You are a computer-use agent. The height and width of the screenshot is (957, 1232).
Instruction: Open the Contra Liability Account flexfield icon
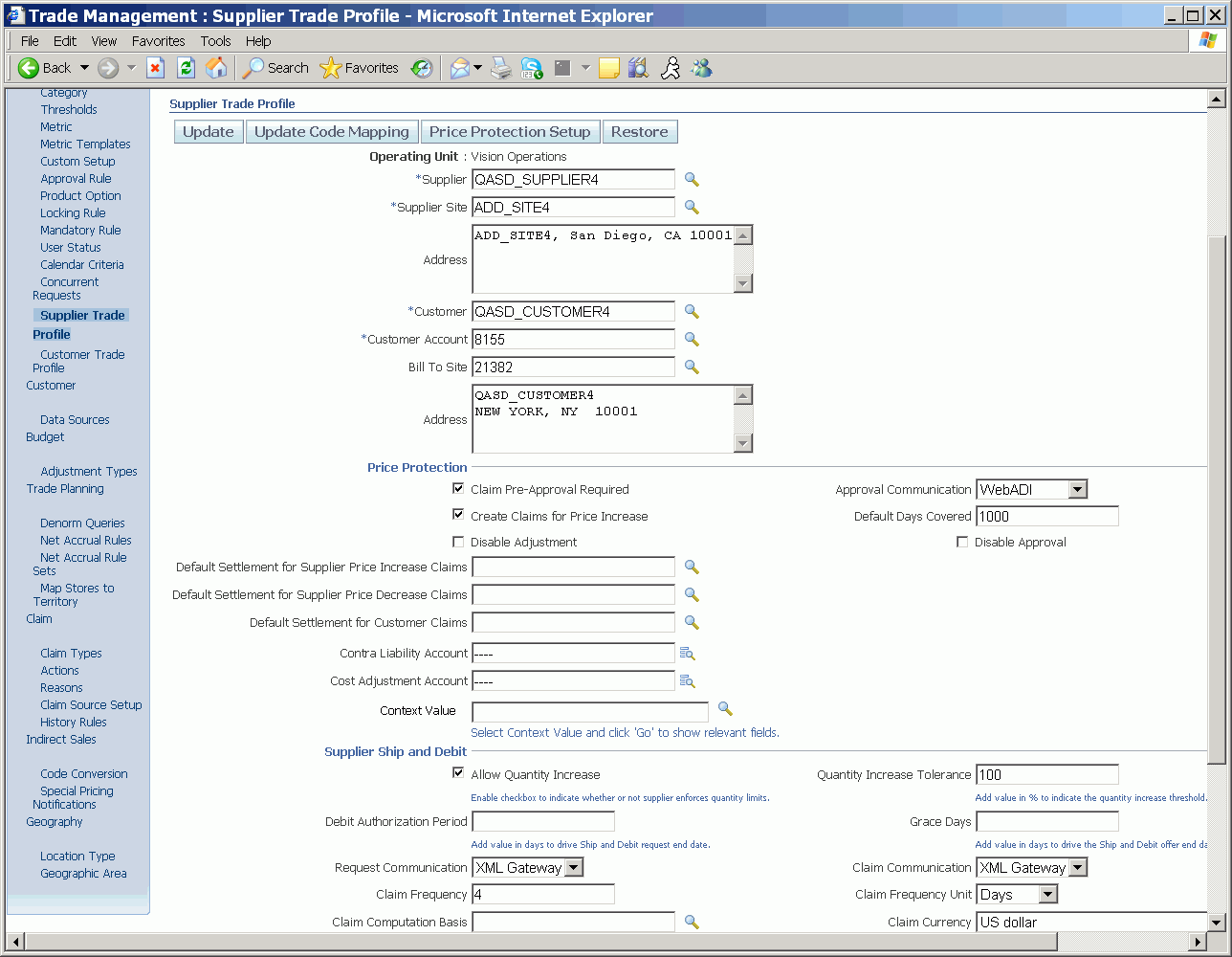pyautogui.click(x=687, y=654)
